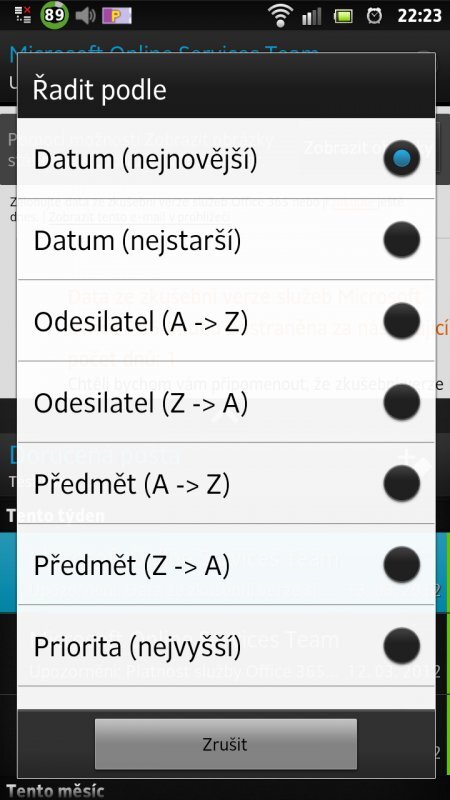This screenshot has height=800, width=450.
Task: Select the Datum (nejnovější) radio button
Action: point(402,159)
